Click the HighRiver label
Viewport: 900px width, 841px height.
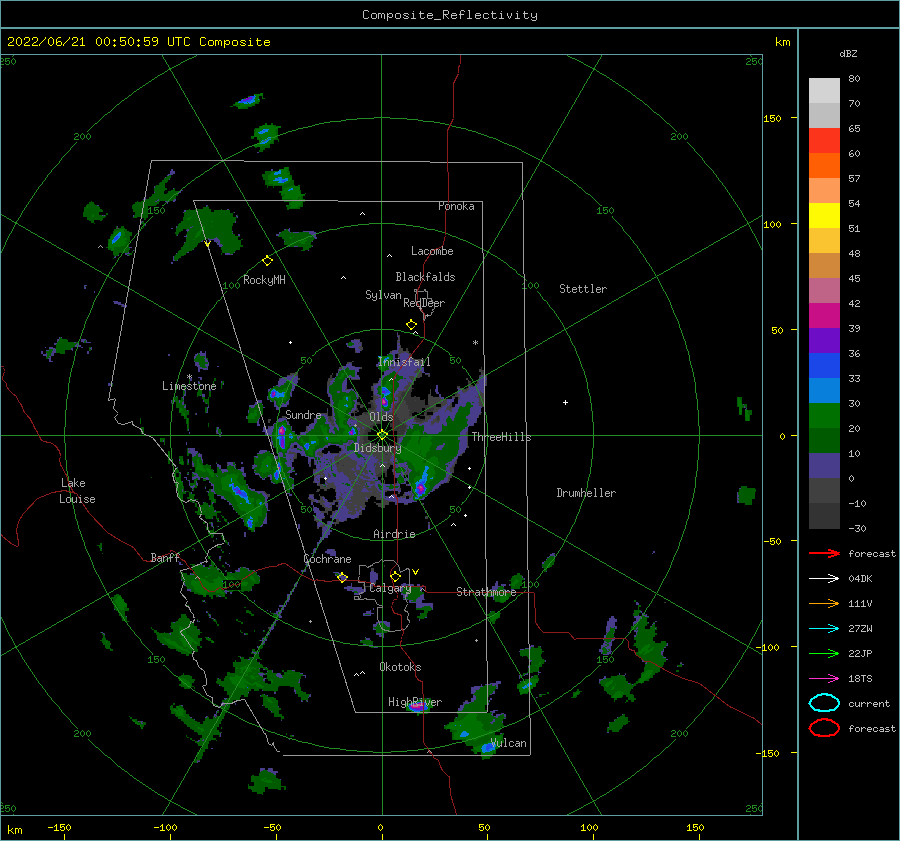(415, 702)
